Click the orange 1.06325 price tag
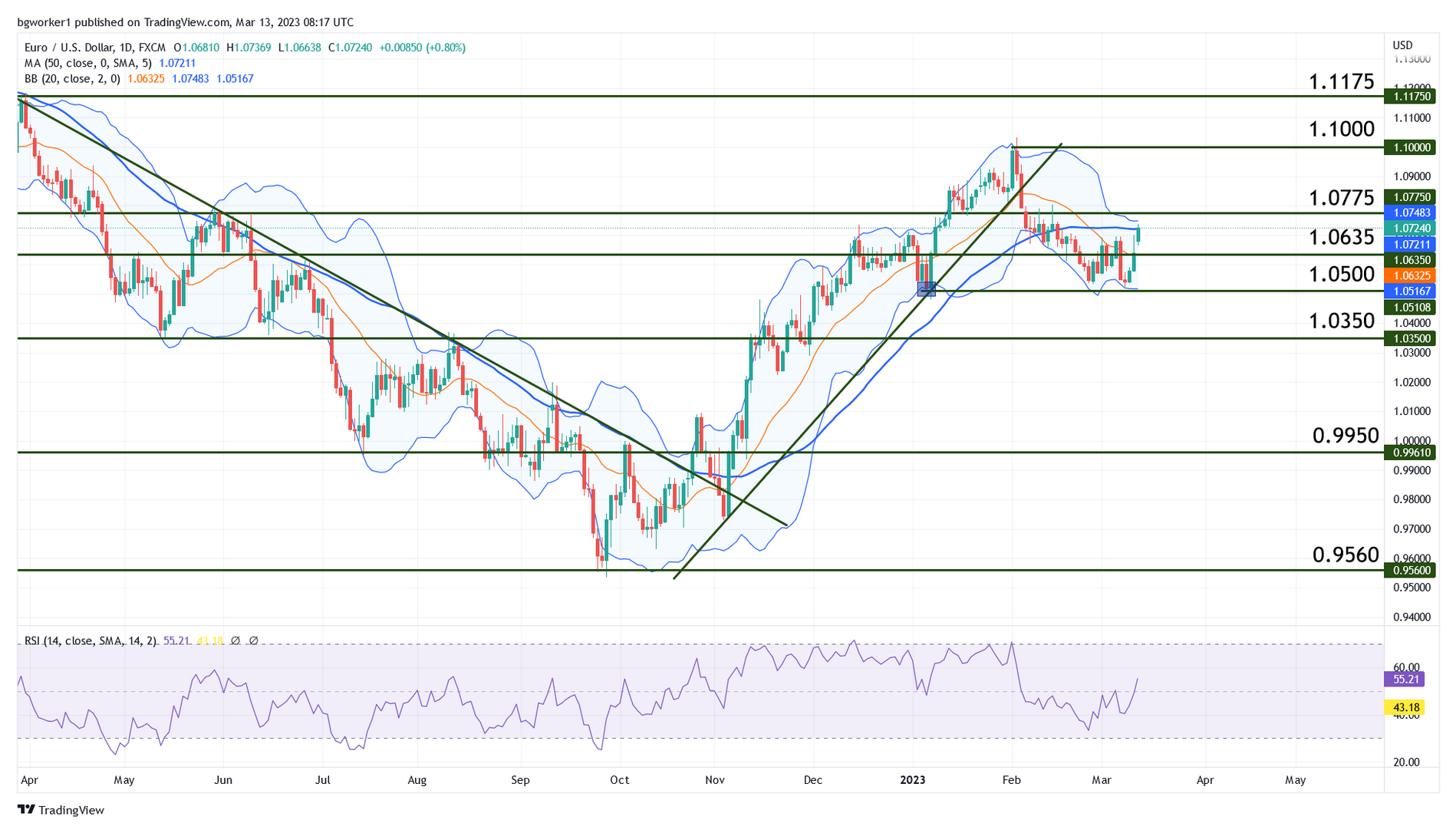This screenshot has height=833, width=1456. coord(1412,275)
